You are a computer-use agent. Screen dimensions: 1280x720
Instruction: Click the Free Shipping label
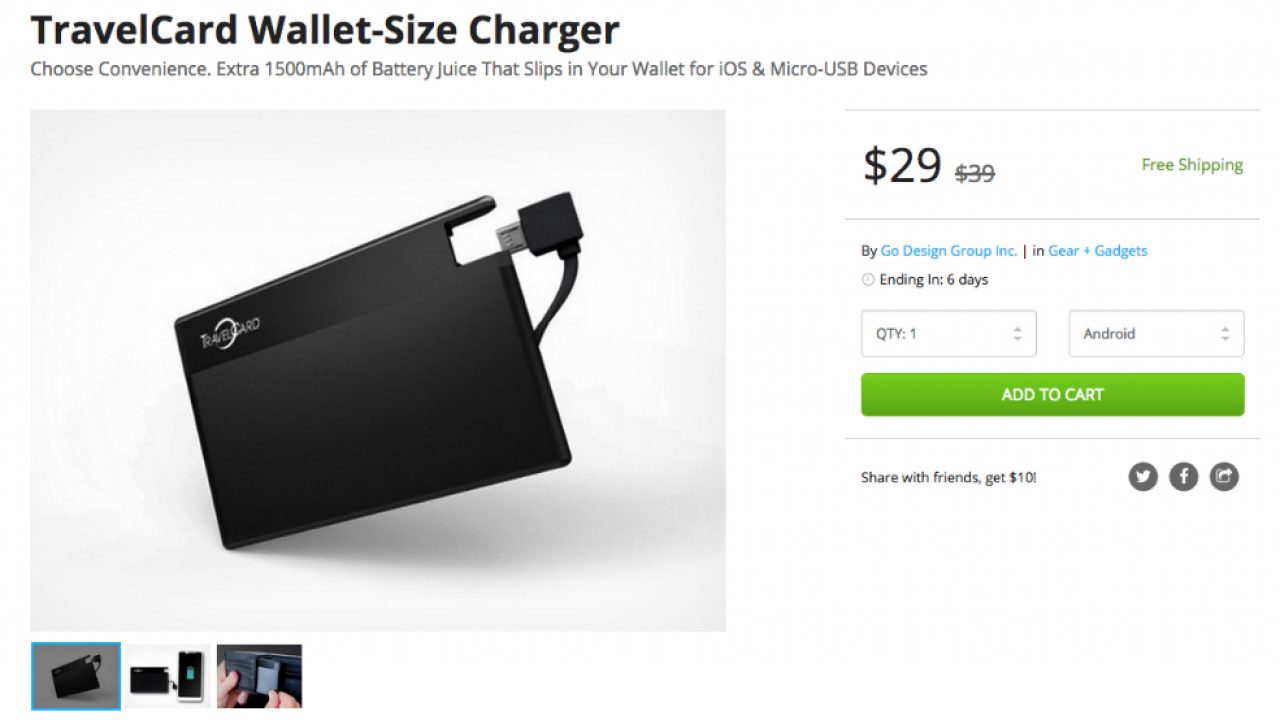coord(1192,165)
